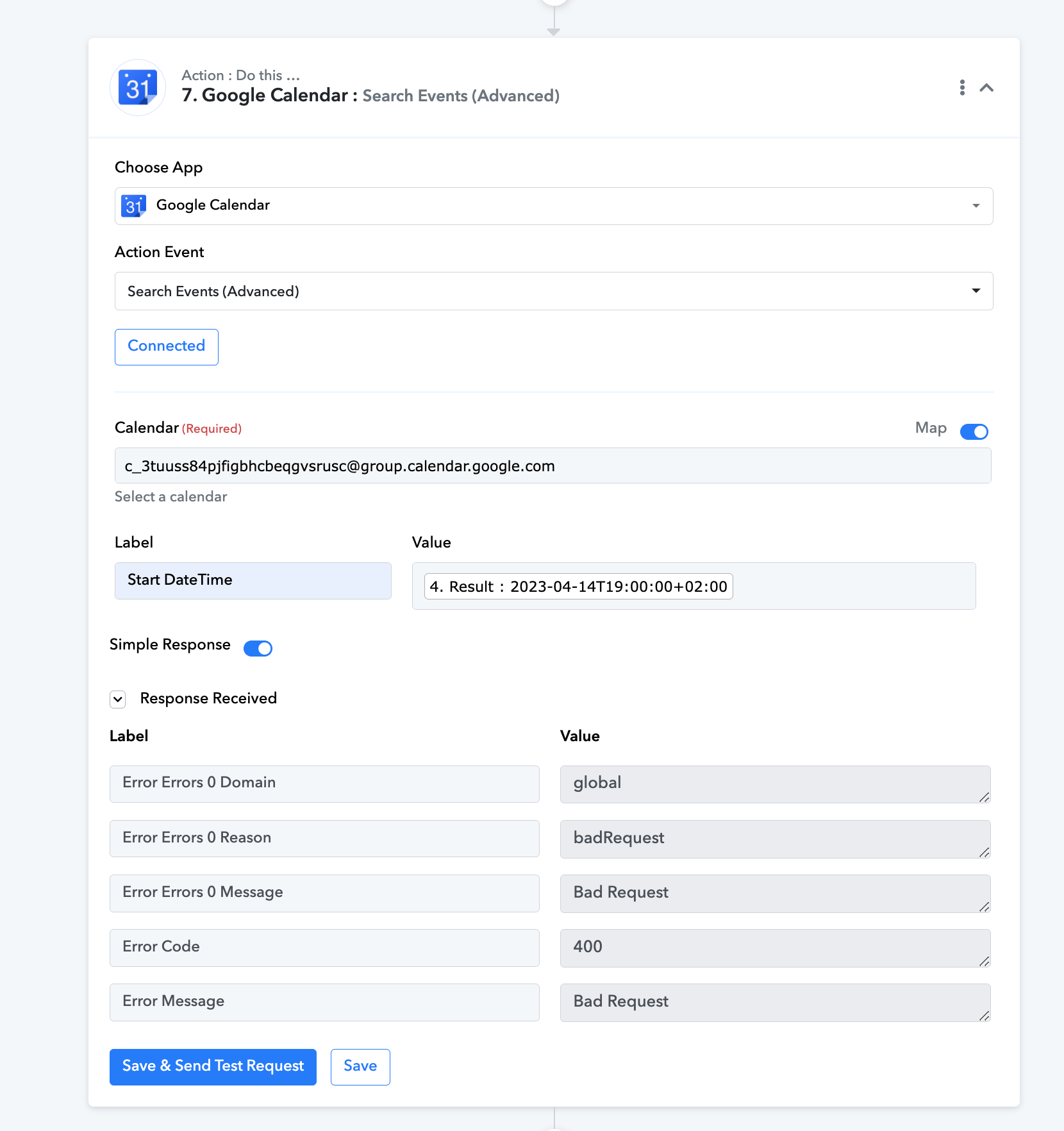Click the Error Errors 0 Domain label field
1064x1131 pixels.
pyautogui.click(x=324, y=783)
